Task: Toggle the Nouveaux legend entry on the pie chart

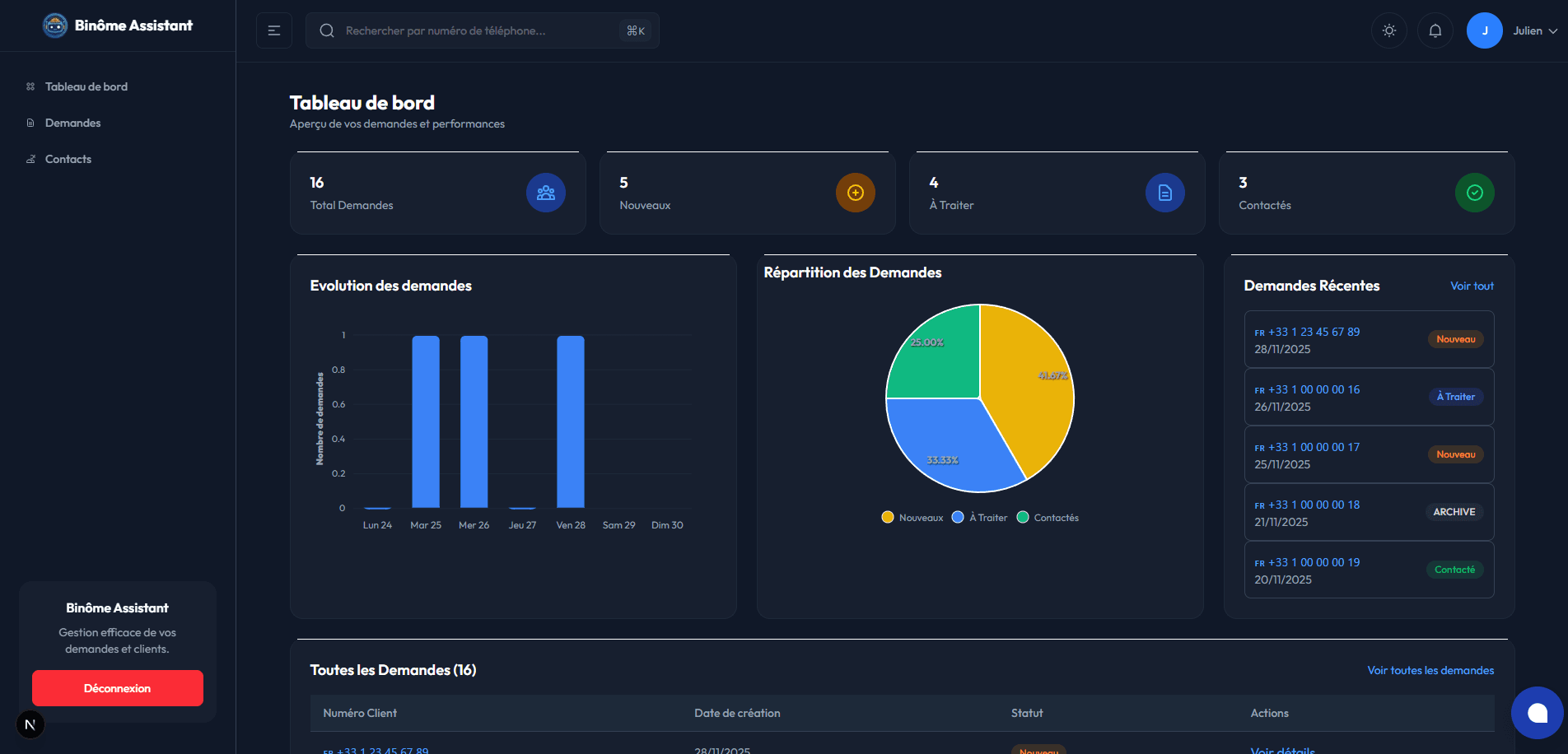Action: click(x=911, y=517)
